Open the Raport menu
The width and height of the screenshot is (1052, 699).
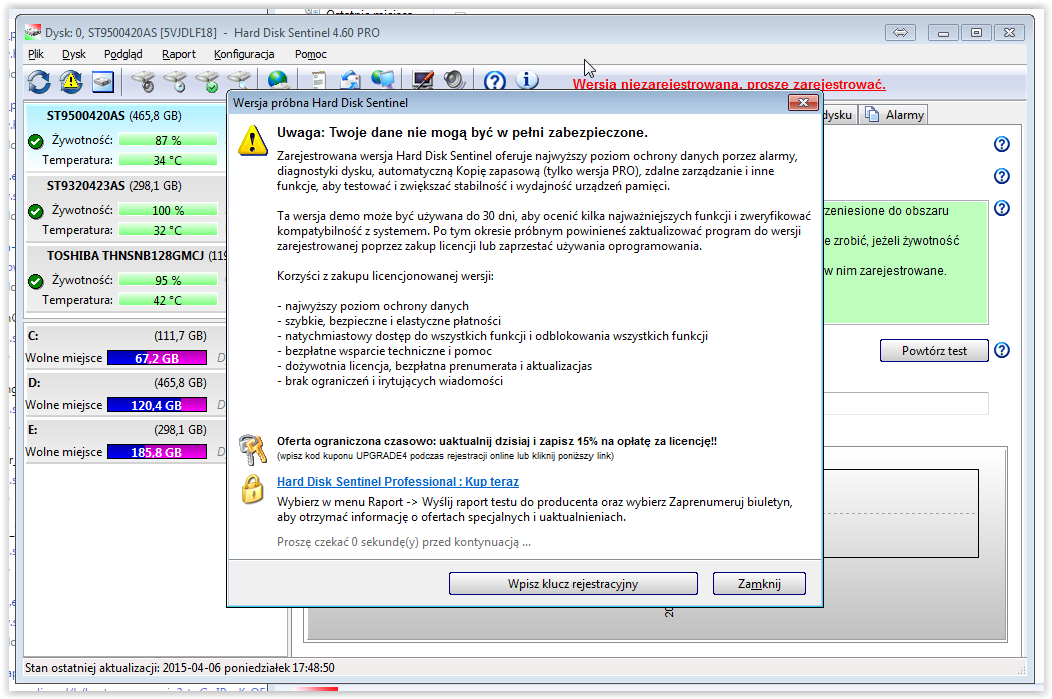point(178,54)
